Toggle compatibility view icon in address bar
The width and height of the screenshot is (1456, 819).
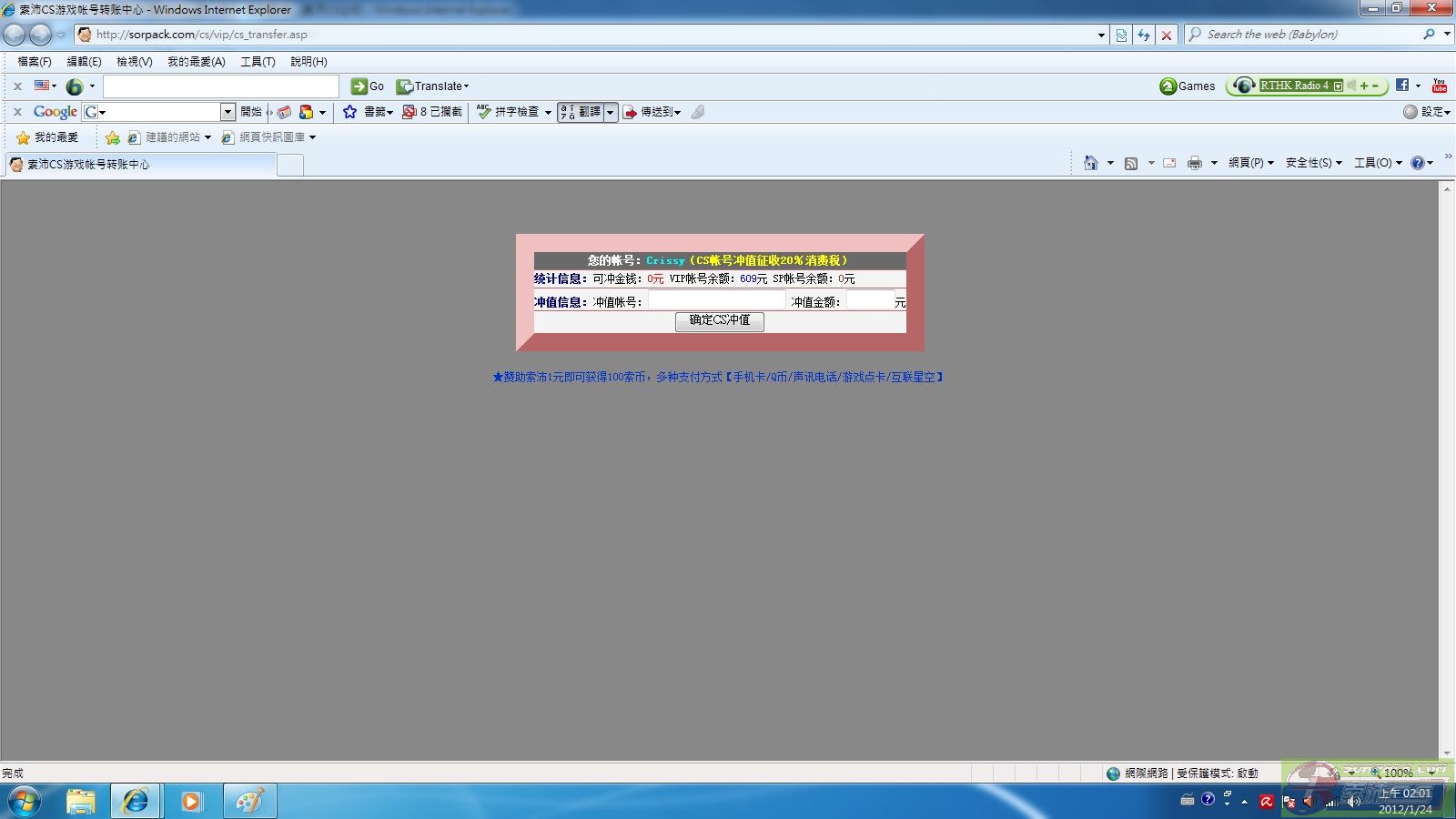(1121, 35)
